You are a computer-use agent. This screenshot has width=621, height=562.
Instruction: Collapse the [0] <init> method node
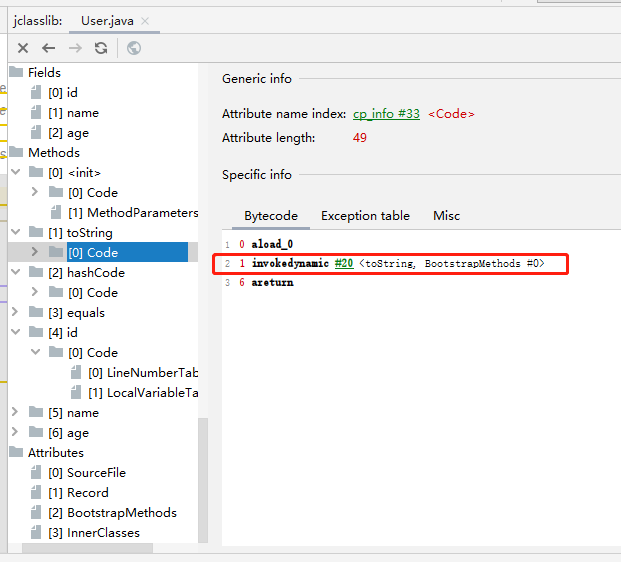coord(16,172)
